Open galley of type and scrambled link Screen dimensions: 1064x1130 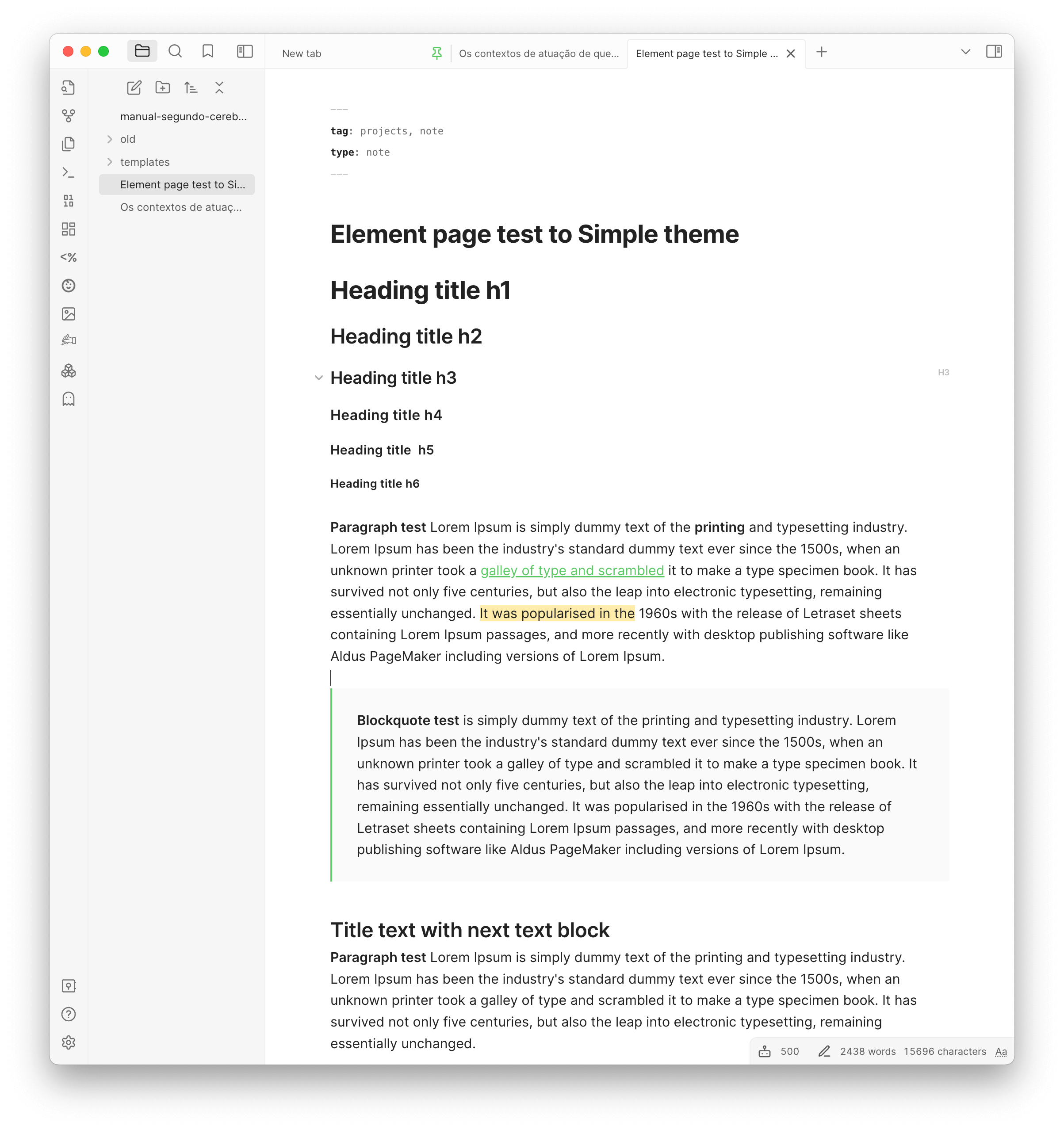[x=571, y=571]
